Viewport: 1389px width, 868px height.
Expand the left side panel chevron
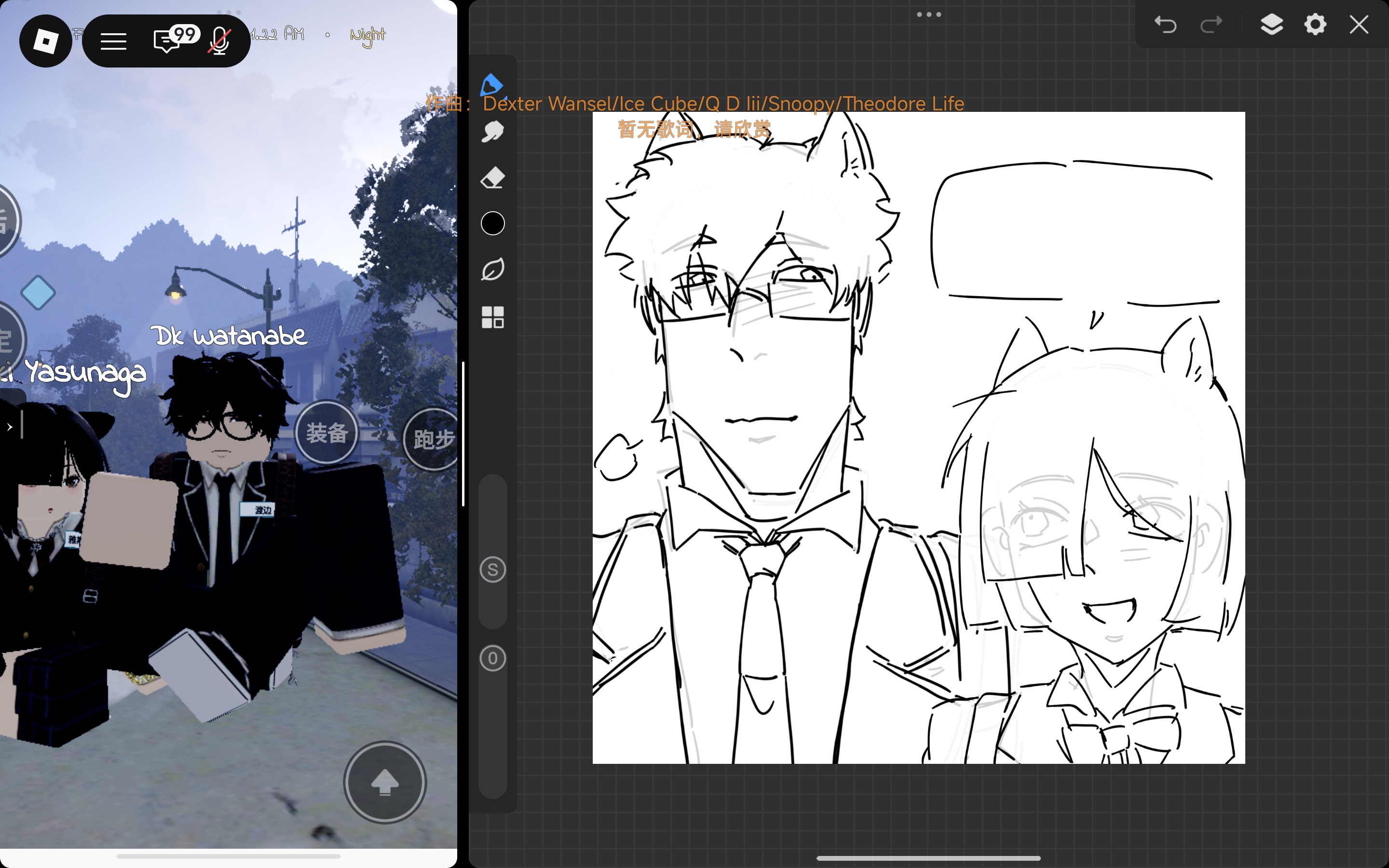coord(10,427)
